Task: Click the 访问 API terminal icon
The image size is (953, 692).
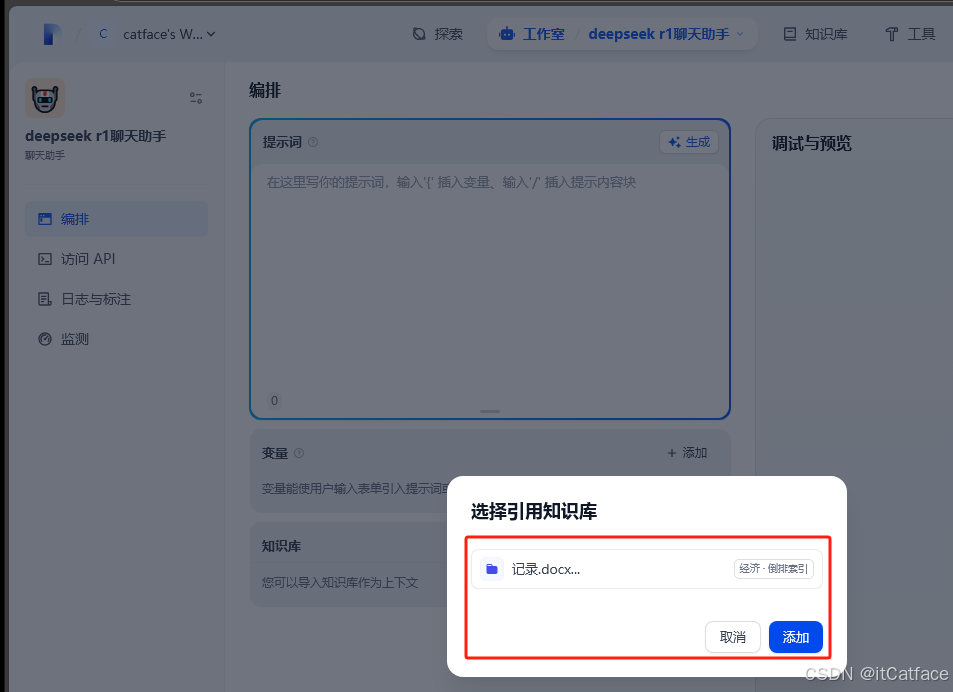Action: (x=45, y=259)
